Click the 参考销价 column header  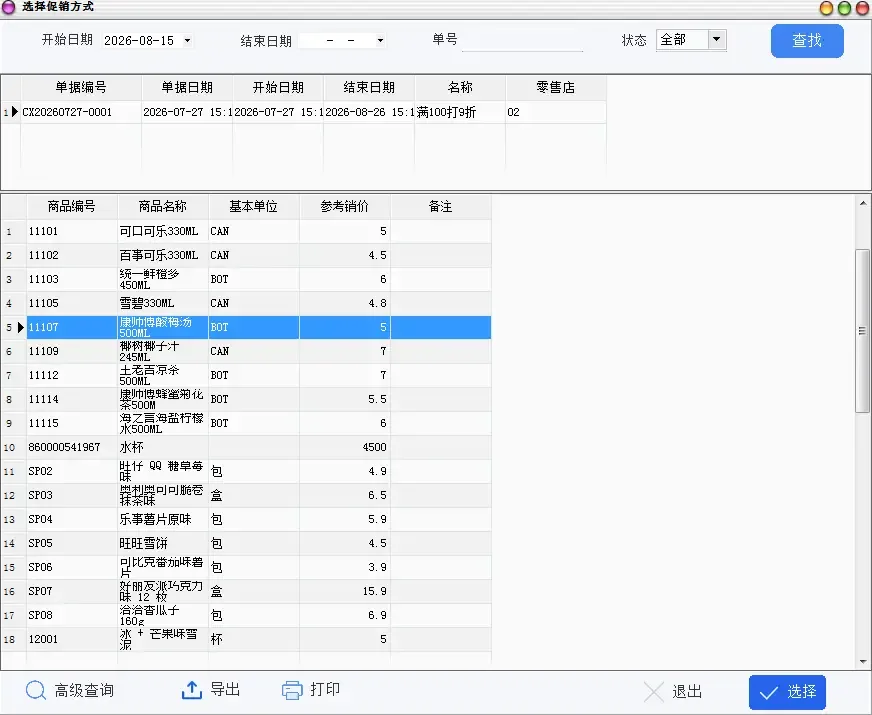click(x=345, y=207)
